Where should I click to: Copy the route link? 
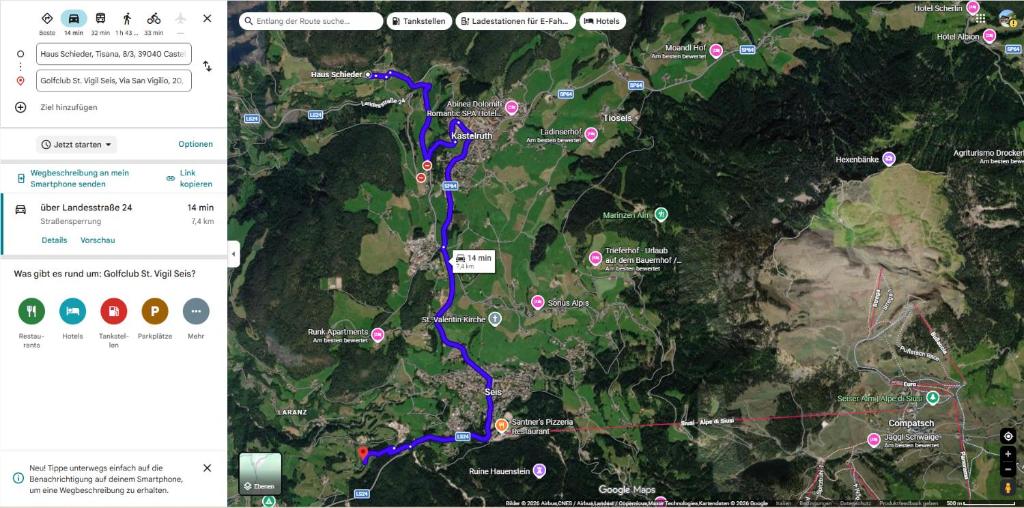pos(189,178)
